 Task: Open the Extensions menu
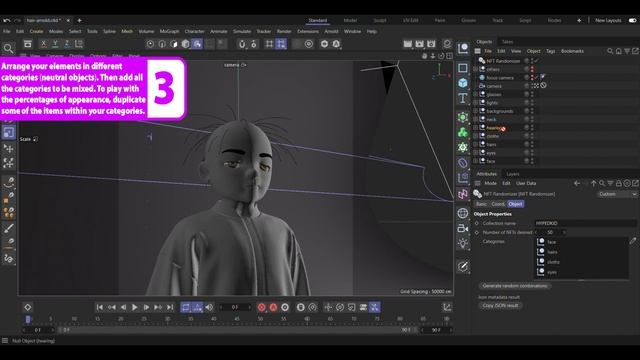[x=308, y=31]
